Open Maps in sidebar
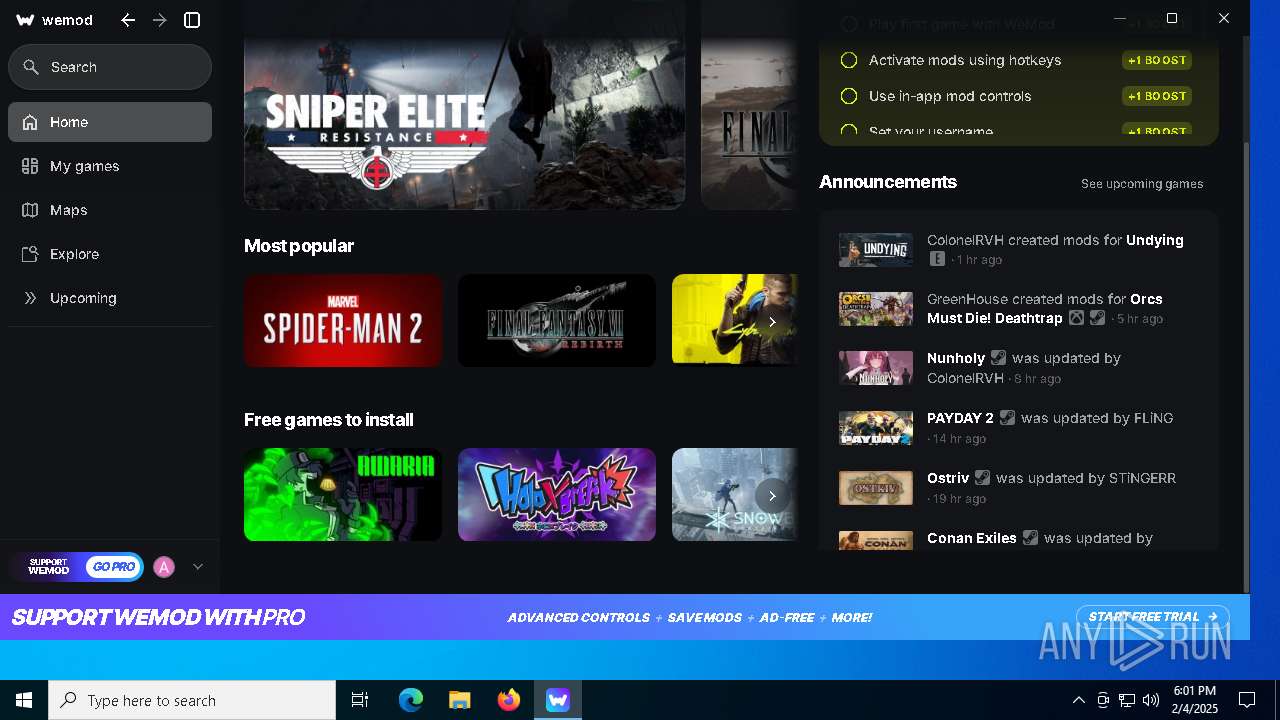Viewport: 1280px width, 720px height. click(110, 210)
